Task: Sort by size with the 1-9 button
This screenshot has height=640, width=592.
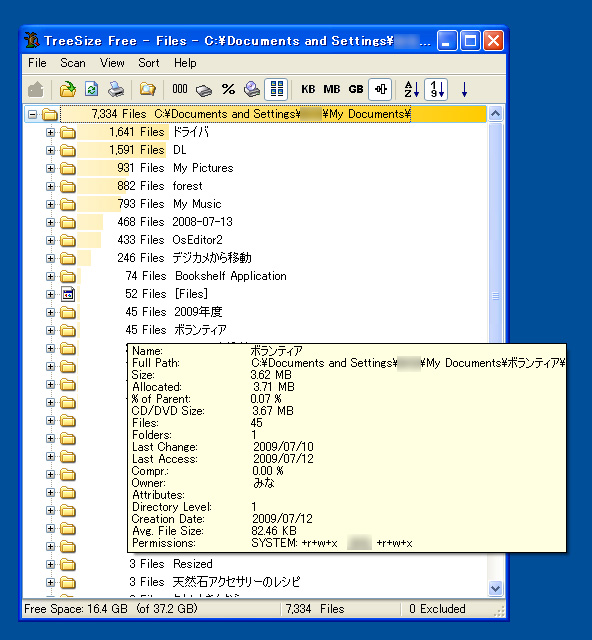Action: pyautogui.click(x=436, y=89)
